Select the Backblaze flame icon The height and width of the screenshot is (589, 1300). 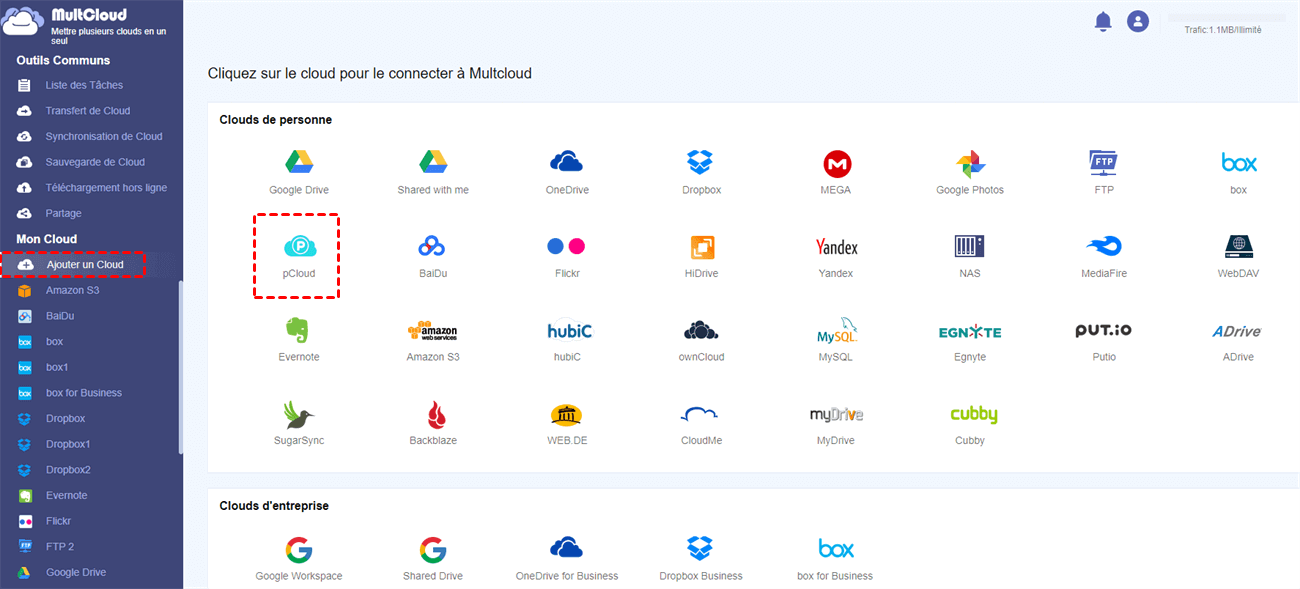point(433,414)
